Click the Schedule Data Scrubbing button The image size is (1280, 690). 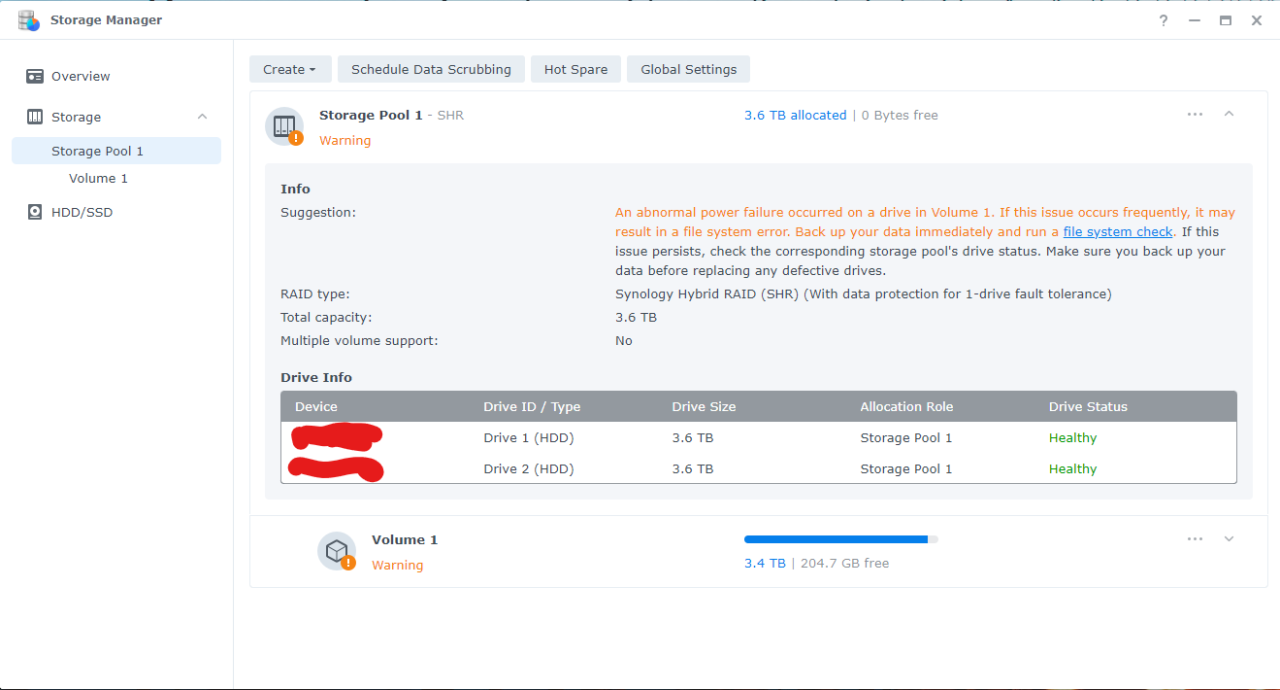click(431, 69)
